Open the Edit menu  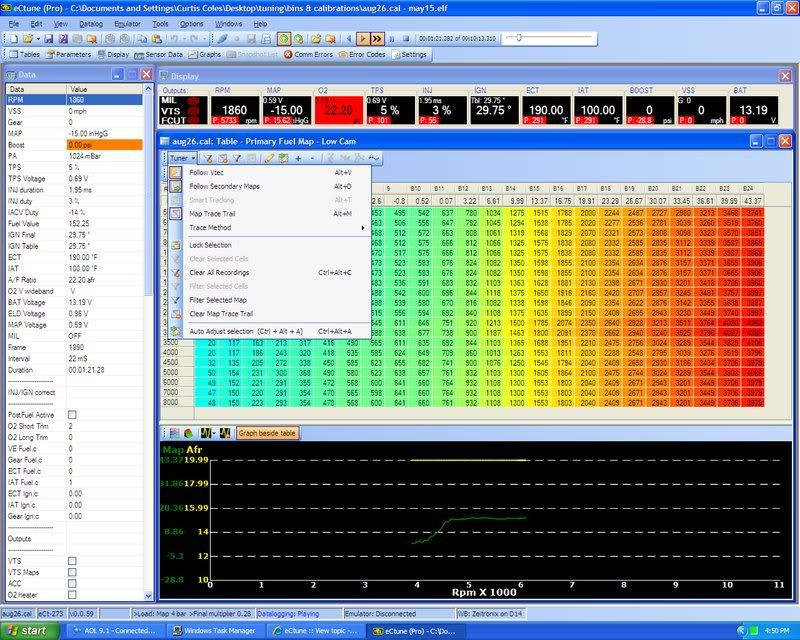[36, 24]
